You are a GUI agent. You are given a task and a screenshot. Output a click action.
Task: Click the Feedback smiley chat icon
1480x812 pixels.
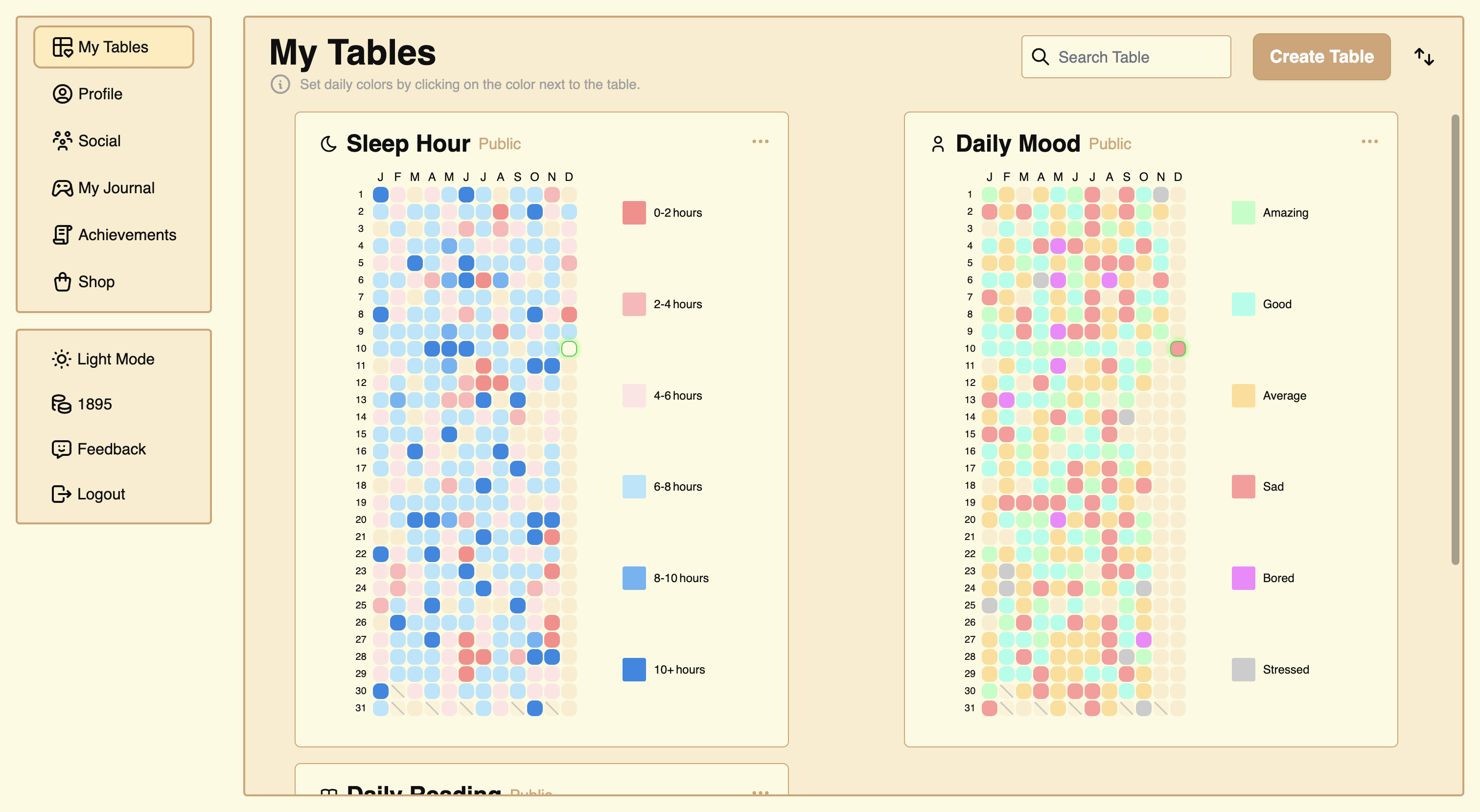click(62, 449)
